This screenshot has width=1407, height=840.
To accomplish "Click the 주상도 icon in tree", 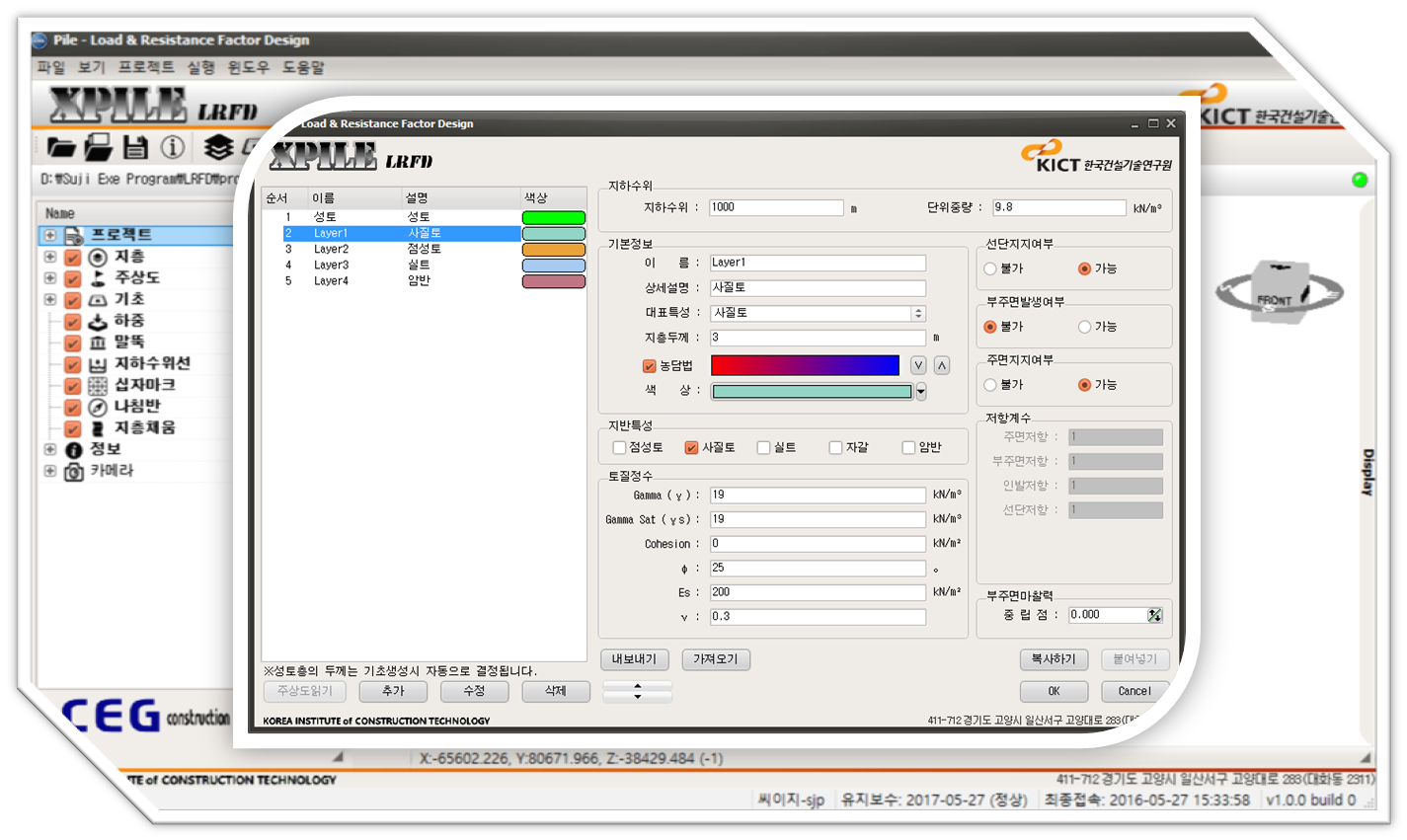I will [x=98, y=278].
